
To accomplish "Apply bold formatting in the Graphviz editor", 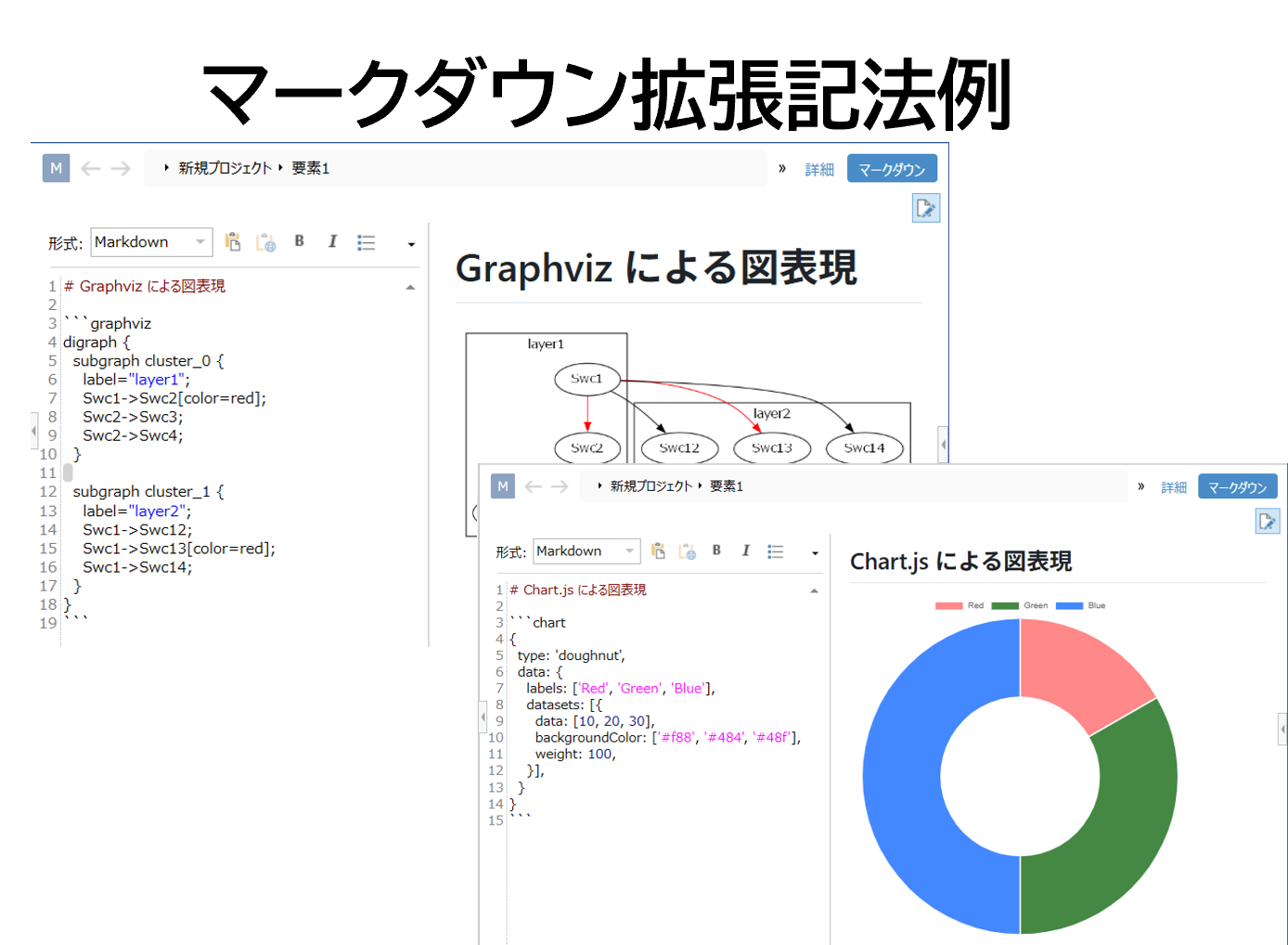I will [x=299, y=241].
